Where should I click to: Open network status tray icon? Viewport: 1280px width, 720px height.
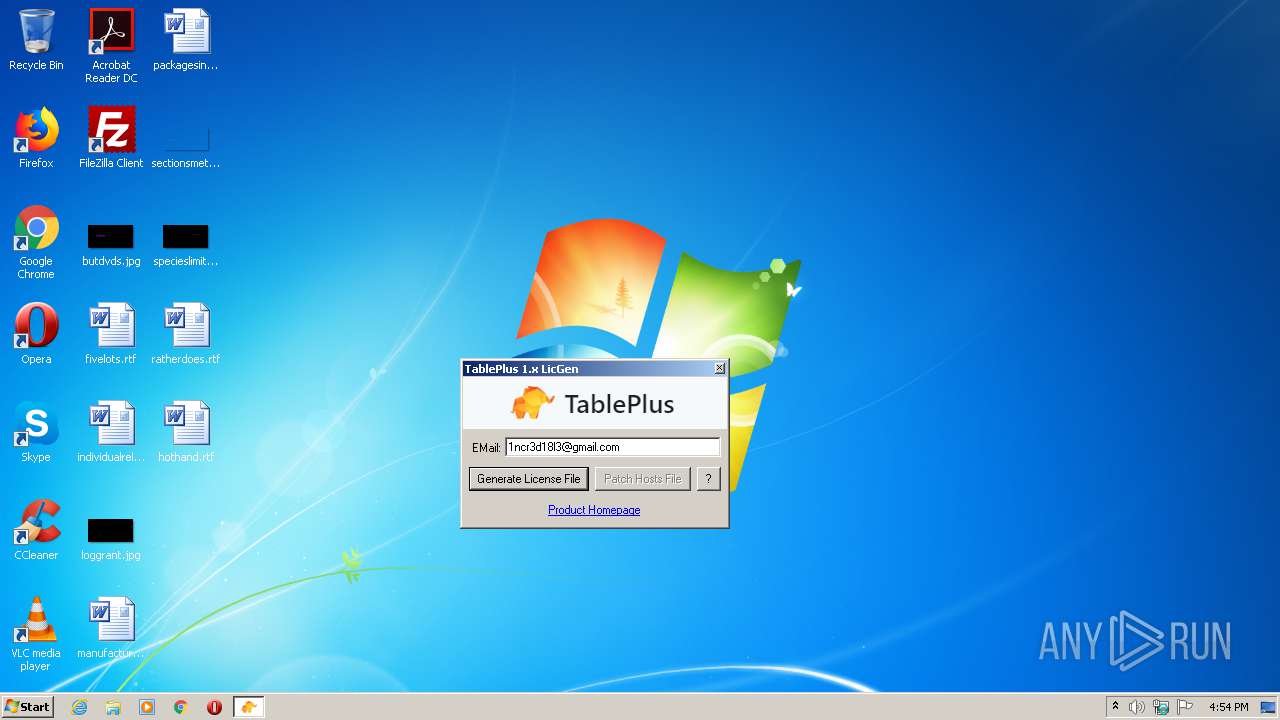(x=1161, y=707)
